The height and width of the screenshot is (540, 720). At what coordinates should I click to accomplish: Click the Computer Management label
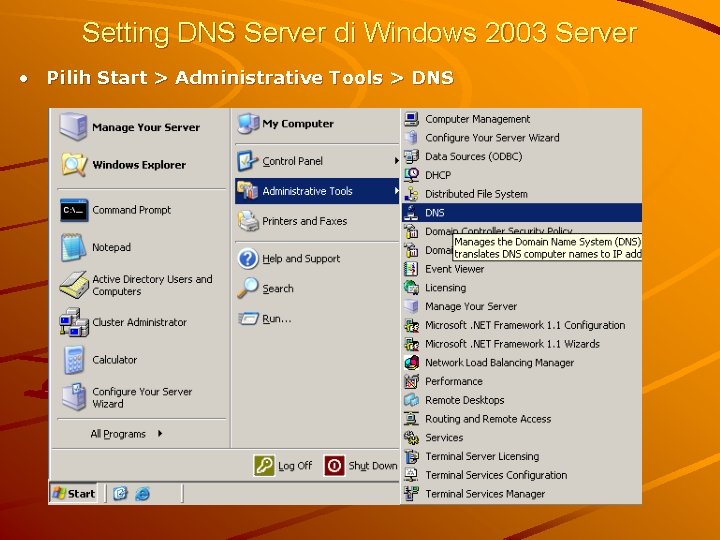click(478, 119)
